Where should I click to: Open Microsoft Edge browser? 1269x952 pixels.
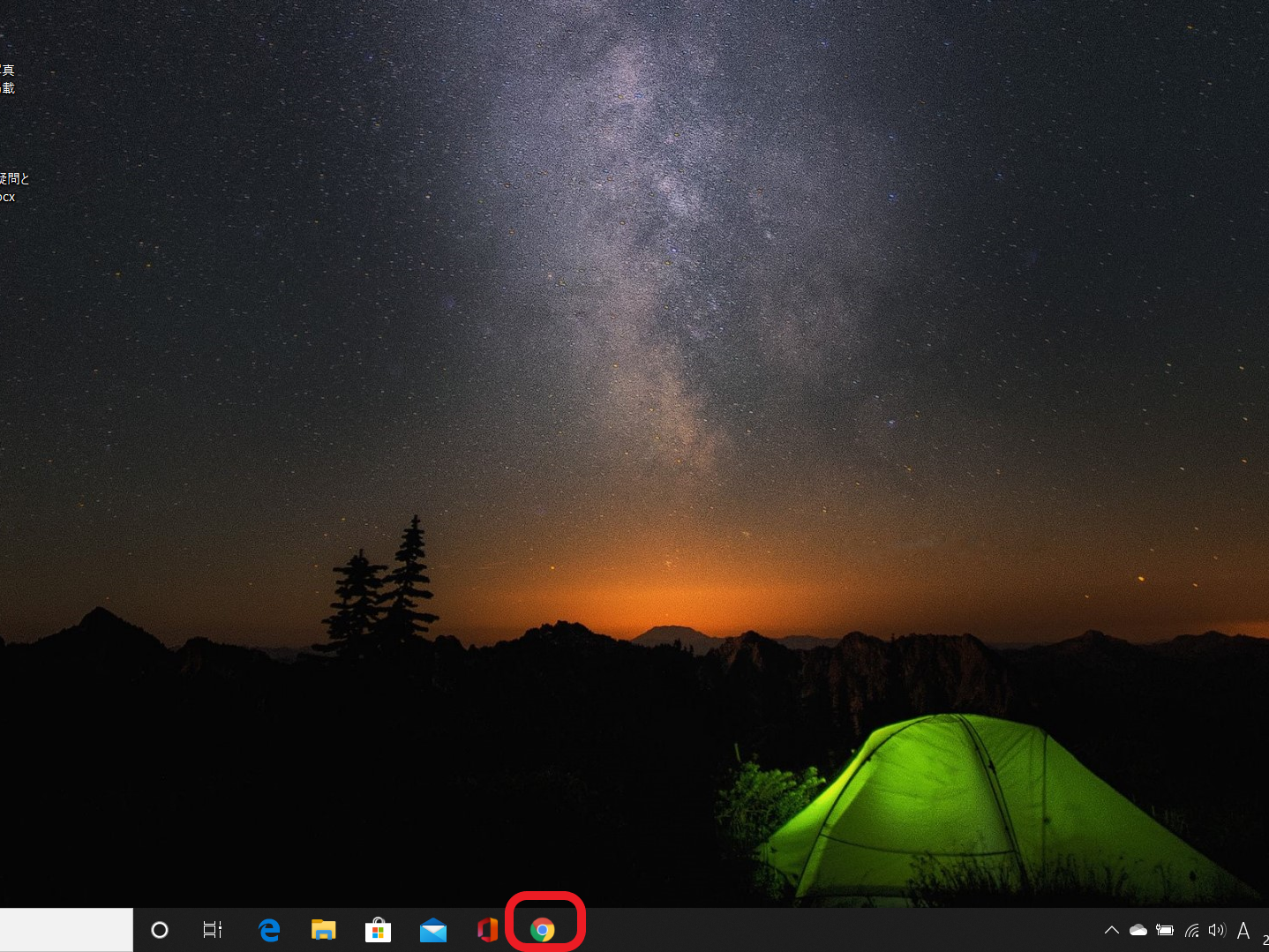pyautogui.click(x=269, y=930)
